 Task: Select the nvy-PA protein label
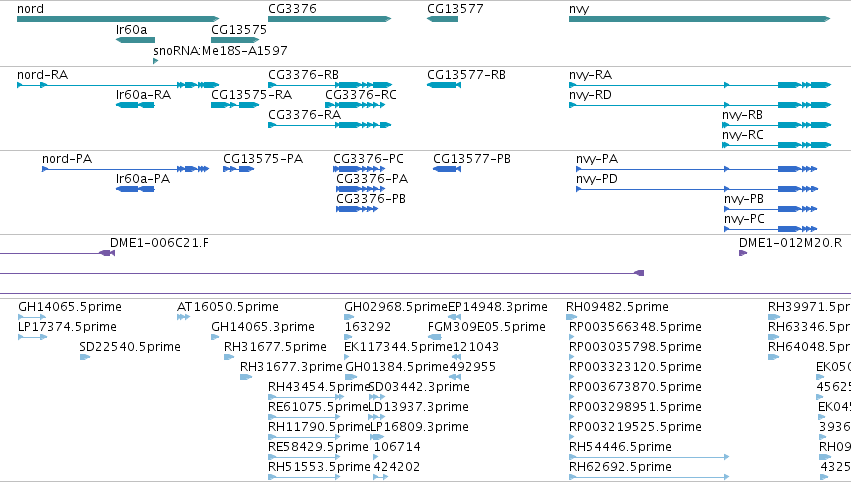[x=597, y=159]
